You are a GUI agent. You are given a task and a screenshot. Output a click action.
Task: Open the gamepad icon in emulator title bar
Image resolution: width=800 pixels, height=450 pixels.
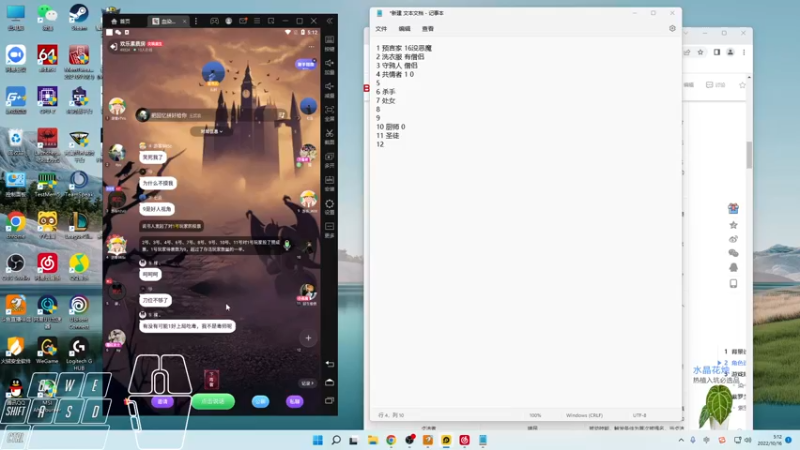214,21
